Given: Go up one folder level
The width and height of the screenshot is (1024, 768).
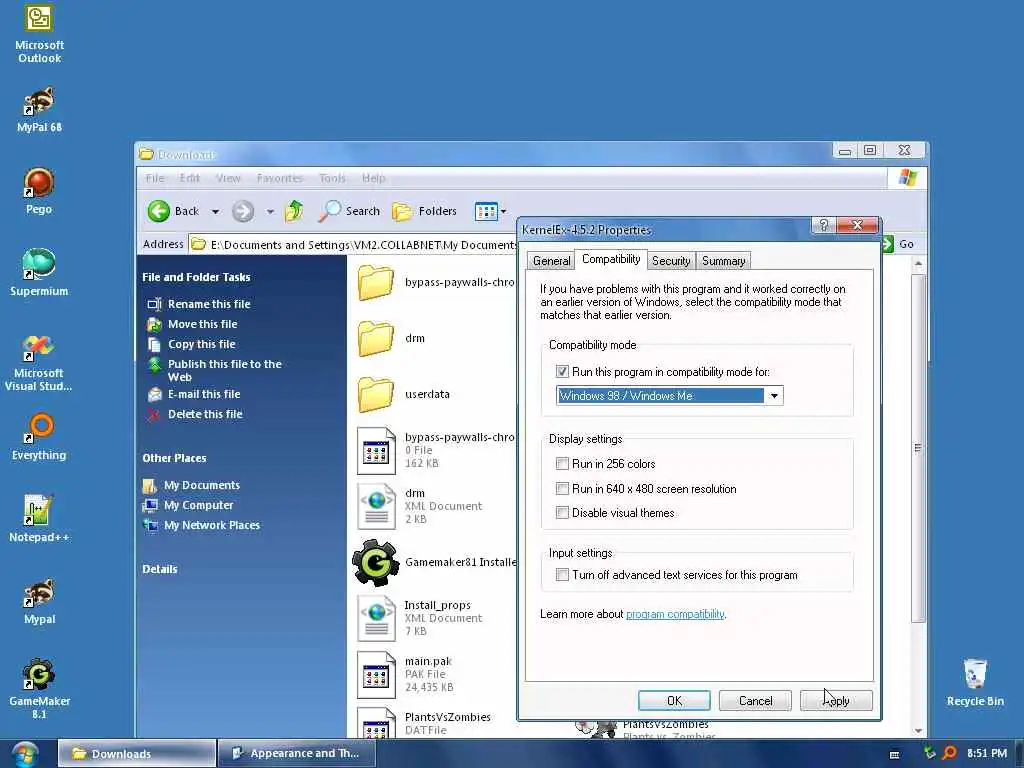Looking at the screenshot, I should click(294, 211).
